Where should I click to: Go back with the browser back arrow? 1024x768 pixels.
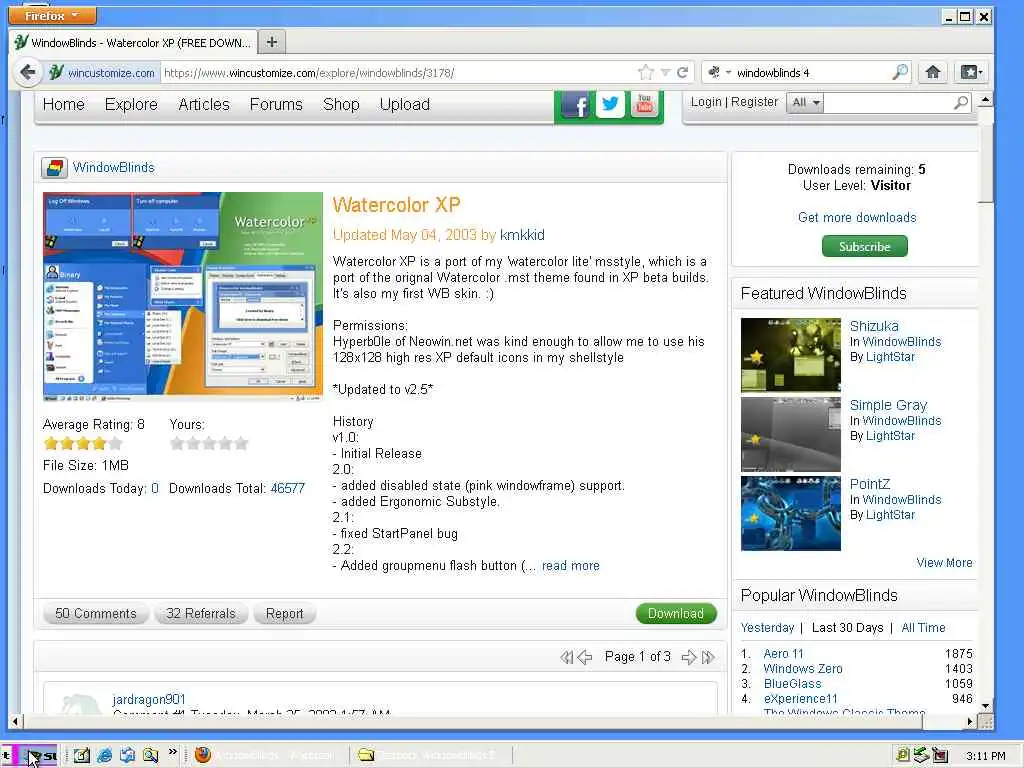(27, 72)
